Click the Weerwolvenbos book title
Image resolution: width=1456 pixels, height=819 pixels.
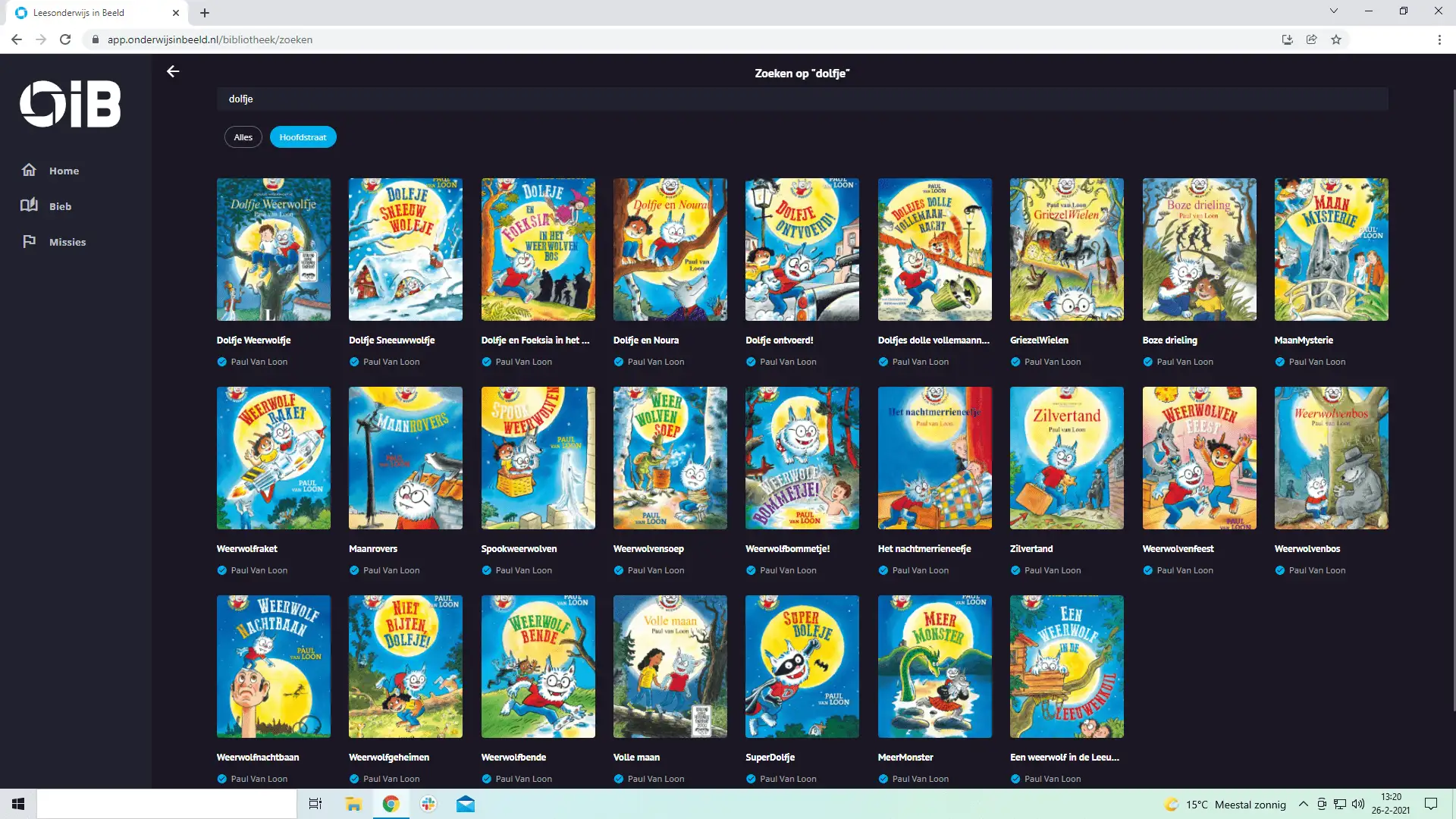1307,548
